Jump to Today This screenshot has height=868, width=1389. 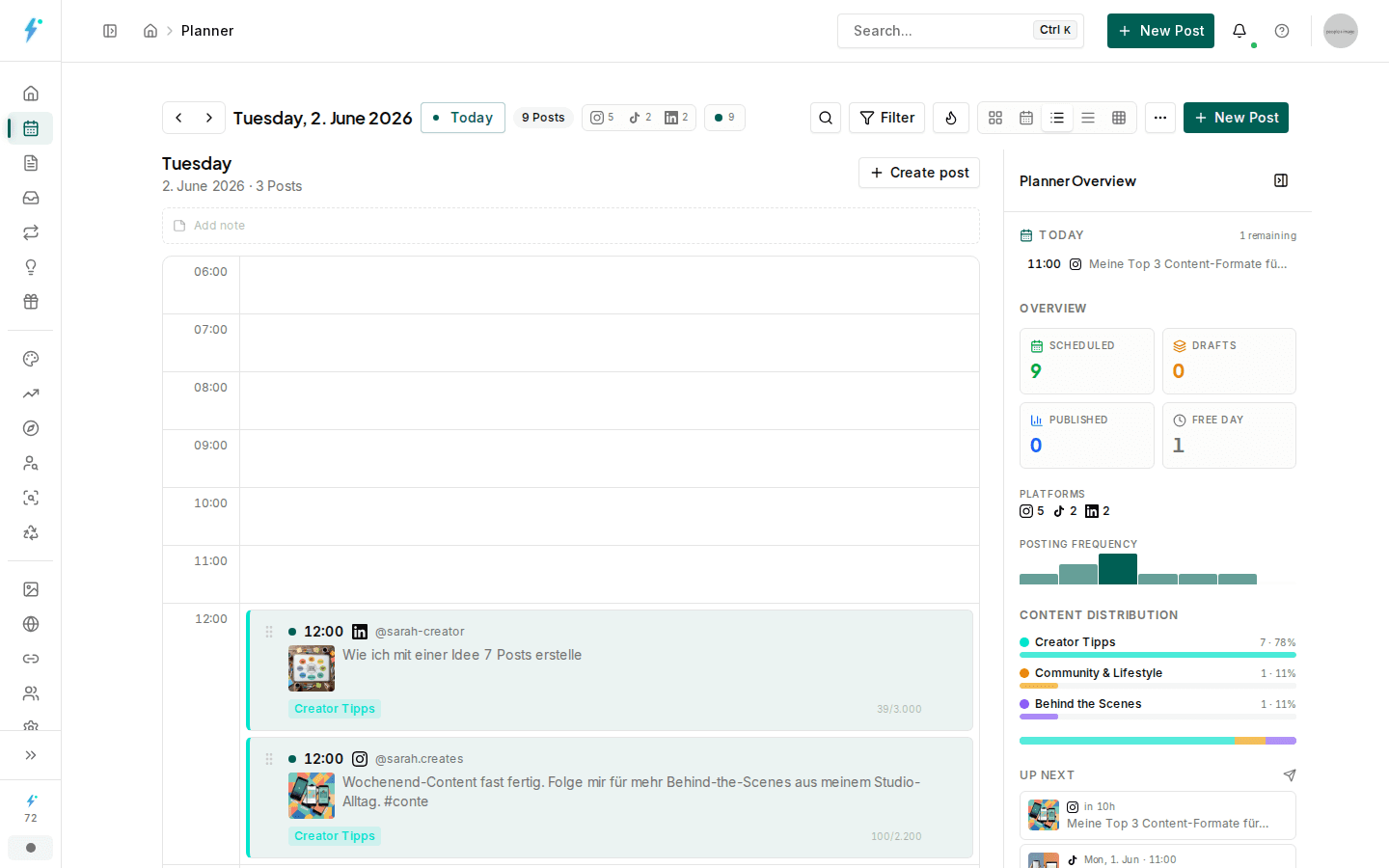(x=463, y=118)
